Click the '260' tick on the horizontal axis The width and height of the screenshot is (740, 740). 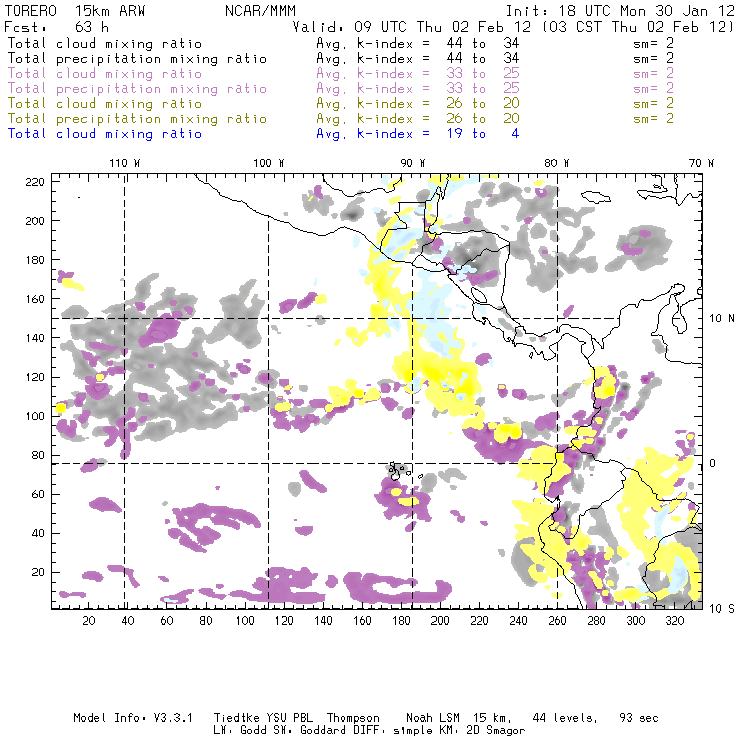click(x=557, y=621)
